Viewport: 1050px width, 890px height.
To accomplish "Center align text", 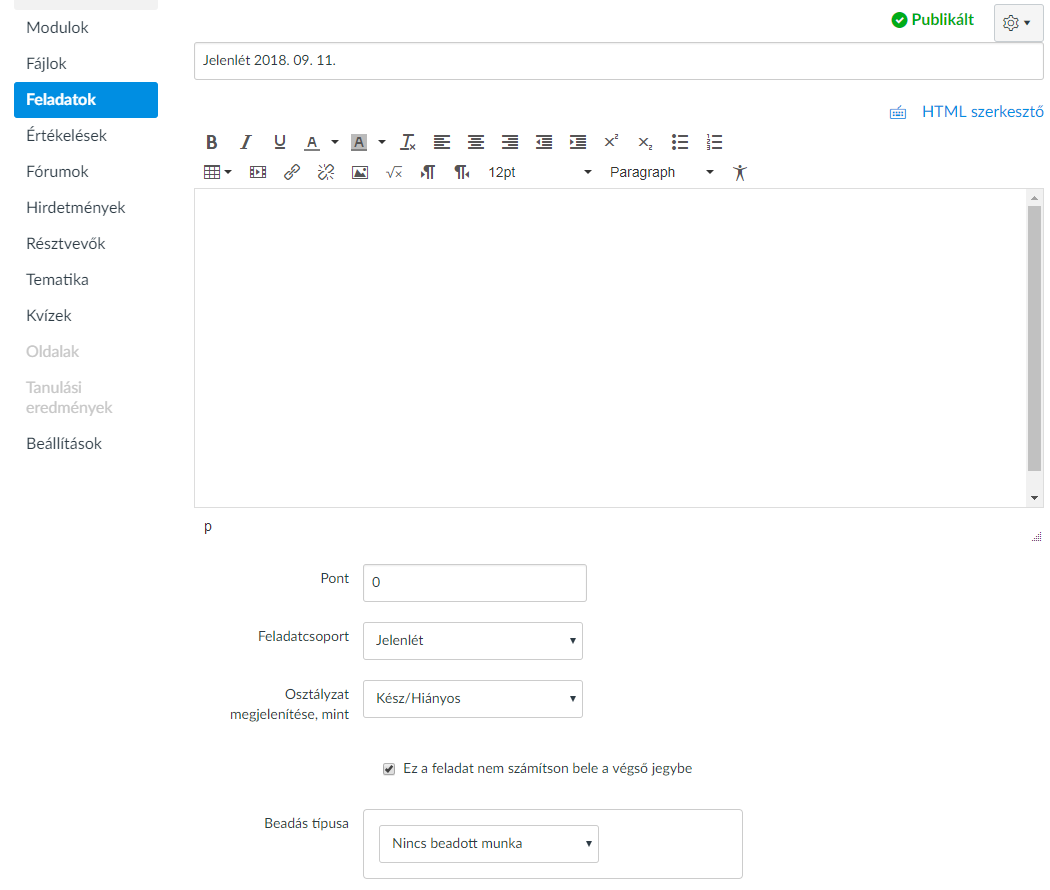I will 476,142.
